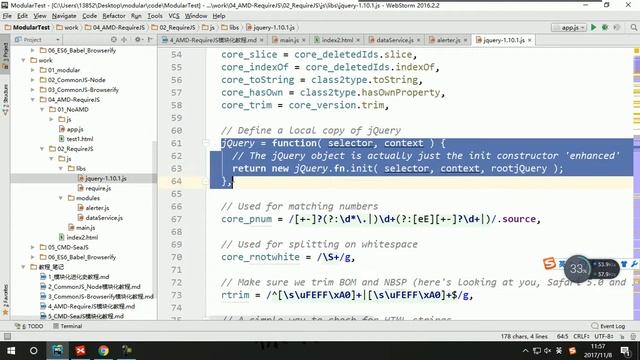Collapse the 02_RequireJS folder
The image size is (640, 360).
42,149
